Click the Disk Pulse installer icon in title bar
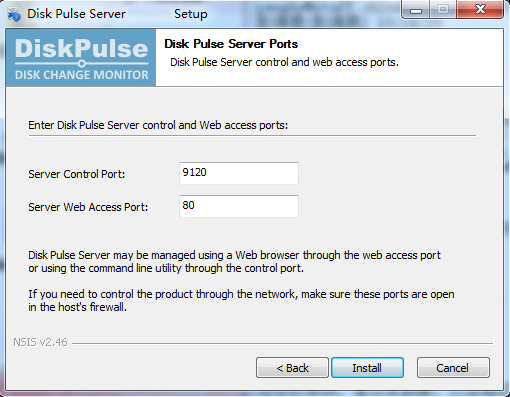This screenshot has height=397, width=510. 14,14
